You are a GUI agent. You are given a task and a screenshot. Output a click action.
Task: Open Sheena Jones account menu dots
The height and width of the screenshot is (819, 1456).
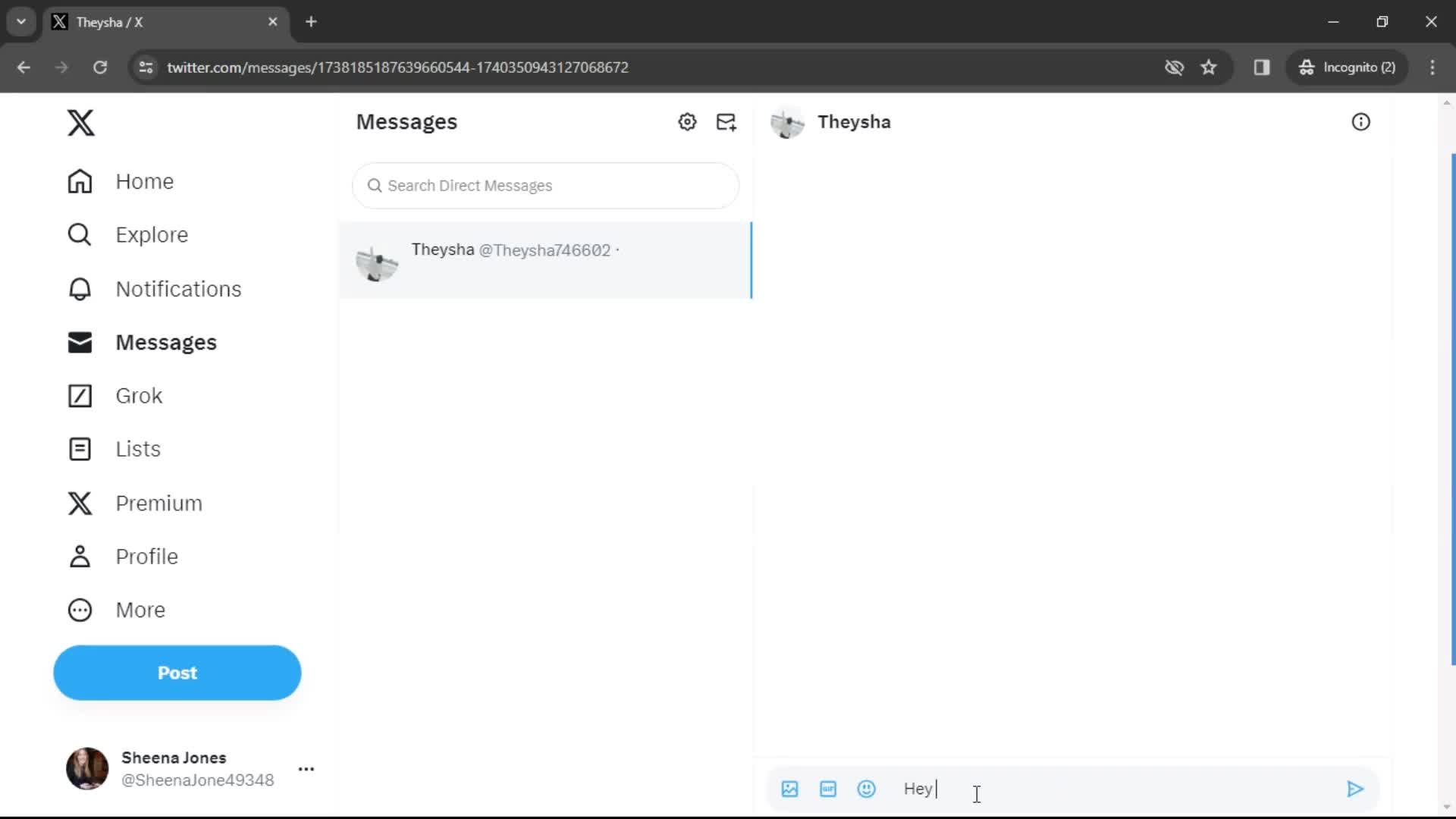[x=306, y=769]
